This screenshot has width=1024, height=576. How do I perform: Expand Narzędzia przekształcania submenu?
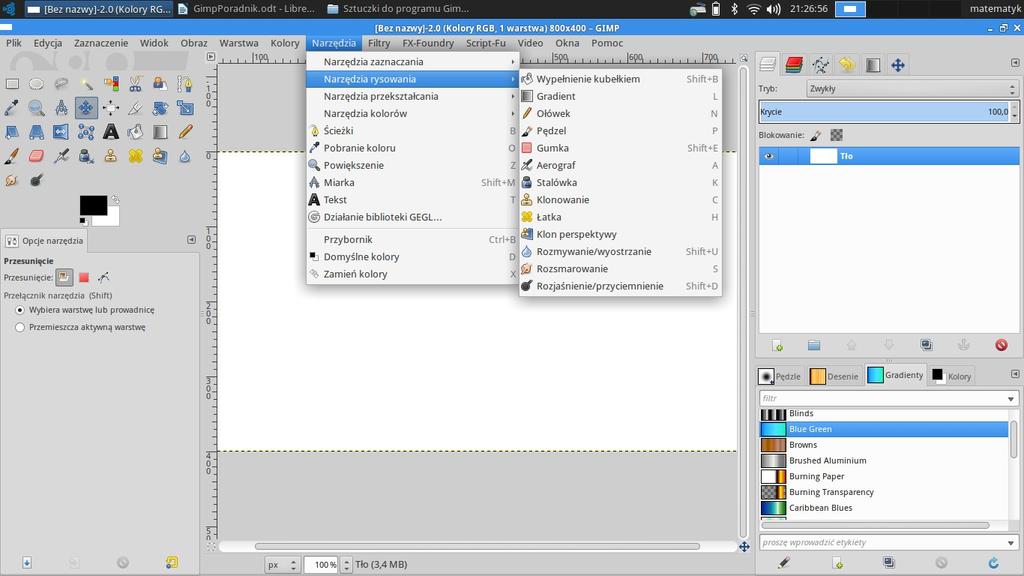click(x=413, y=96)
